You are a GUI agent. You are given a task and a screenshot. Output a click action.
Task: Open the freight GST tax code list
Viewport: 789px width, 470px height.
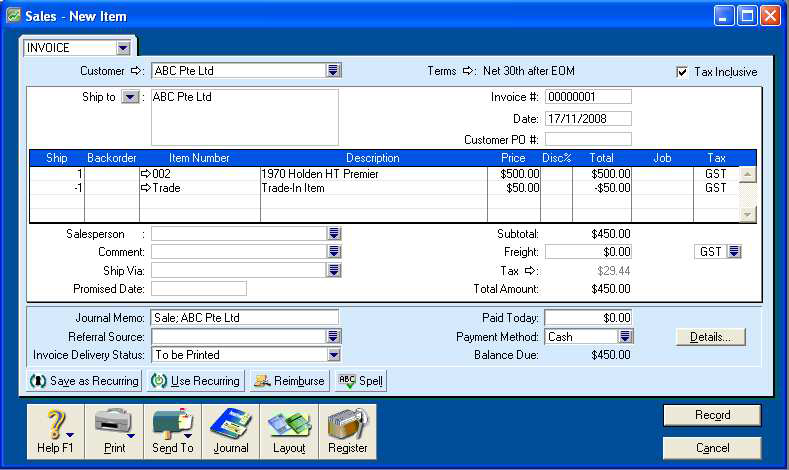click(734, 252)
